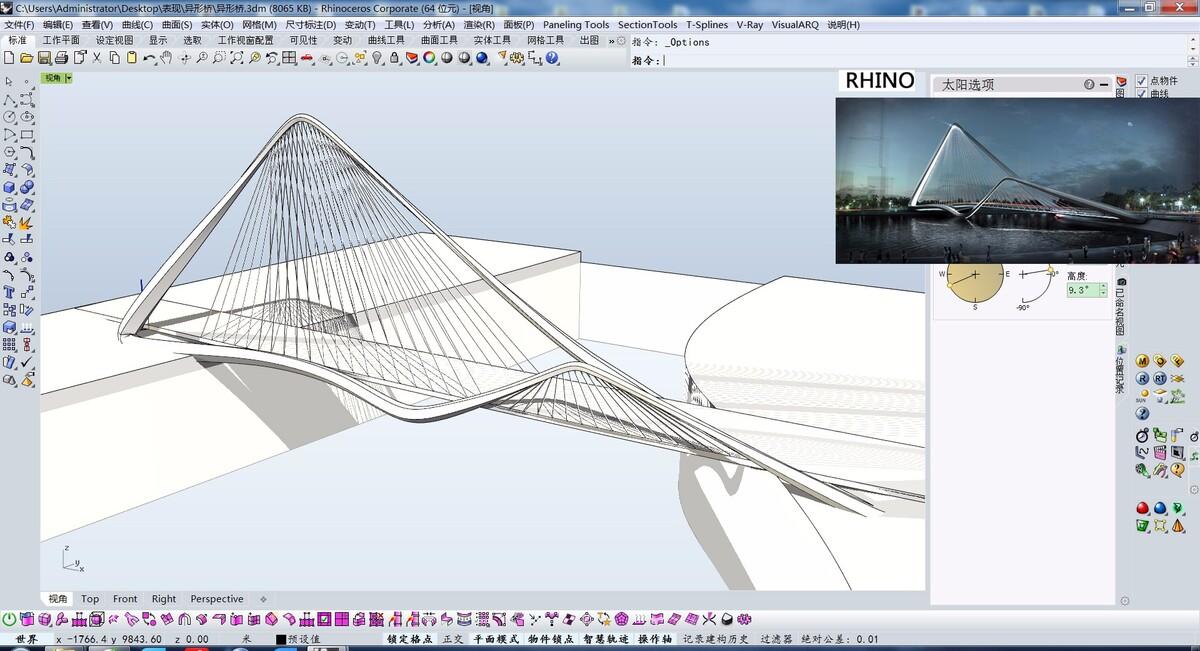Image resolution: width=1200 pixels, height=651 pixels.
Task: Click the New file icon
Action: [x=10, y=58]
